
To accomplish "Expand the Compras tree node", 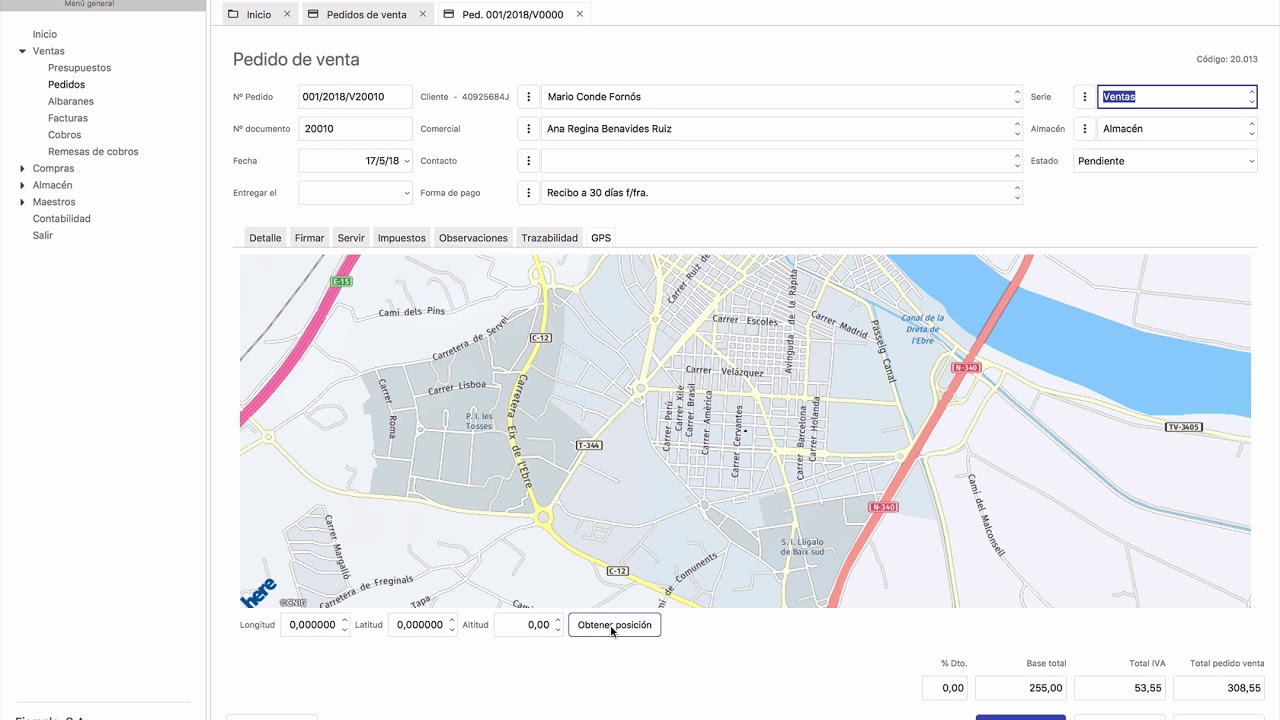I will coord(23,168).
